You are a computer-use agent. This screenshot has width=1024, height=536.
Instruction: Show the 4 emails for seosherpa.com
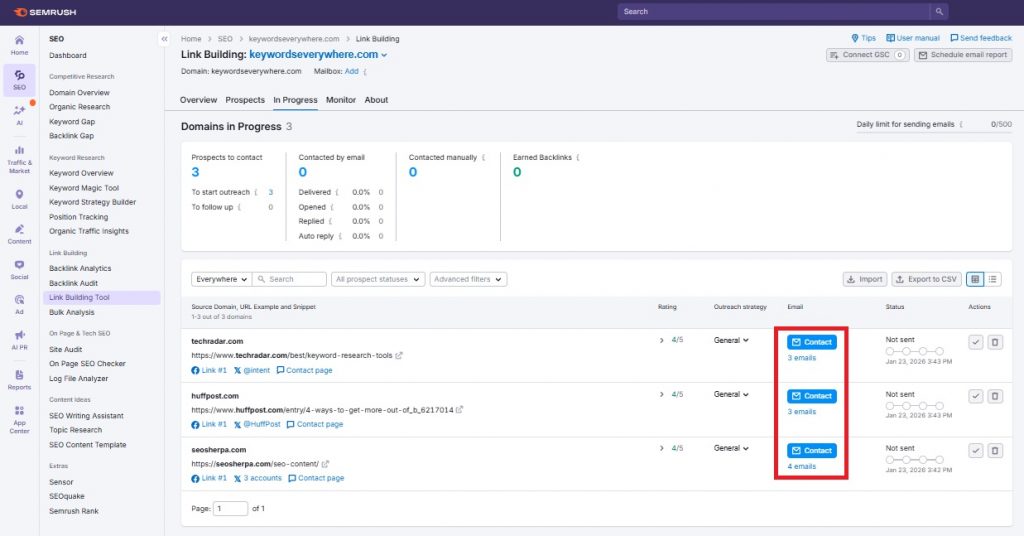pyautogui.click(x=801, y=467)
